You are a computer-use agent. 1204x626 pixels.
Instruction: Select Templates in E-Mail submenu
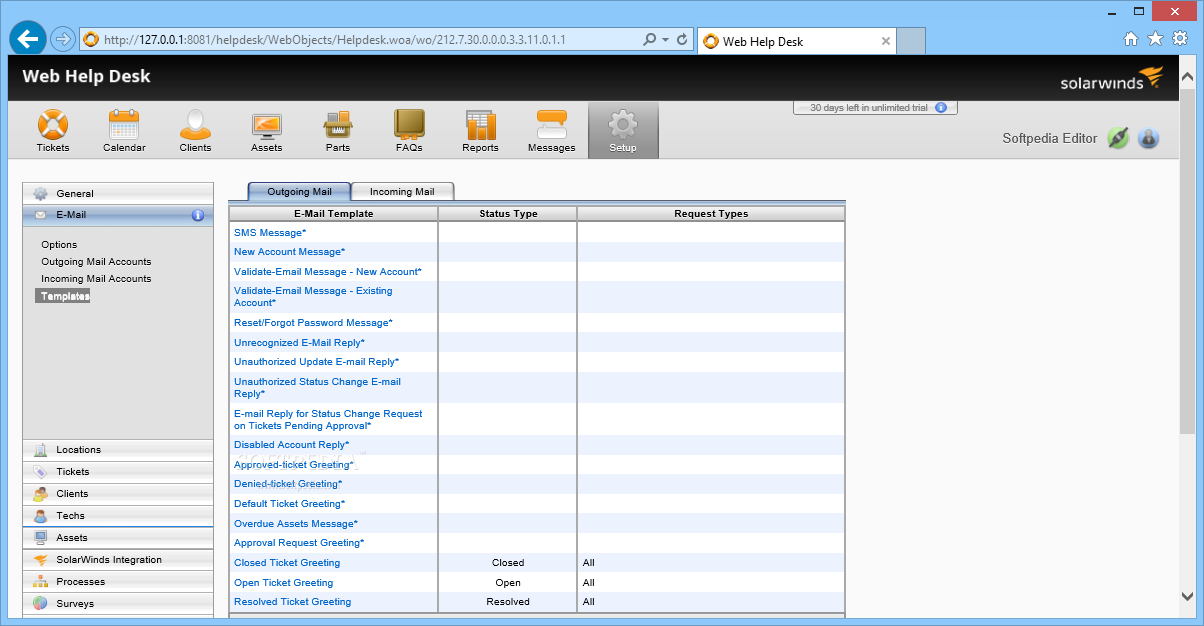62,296
